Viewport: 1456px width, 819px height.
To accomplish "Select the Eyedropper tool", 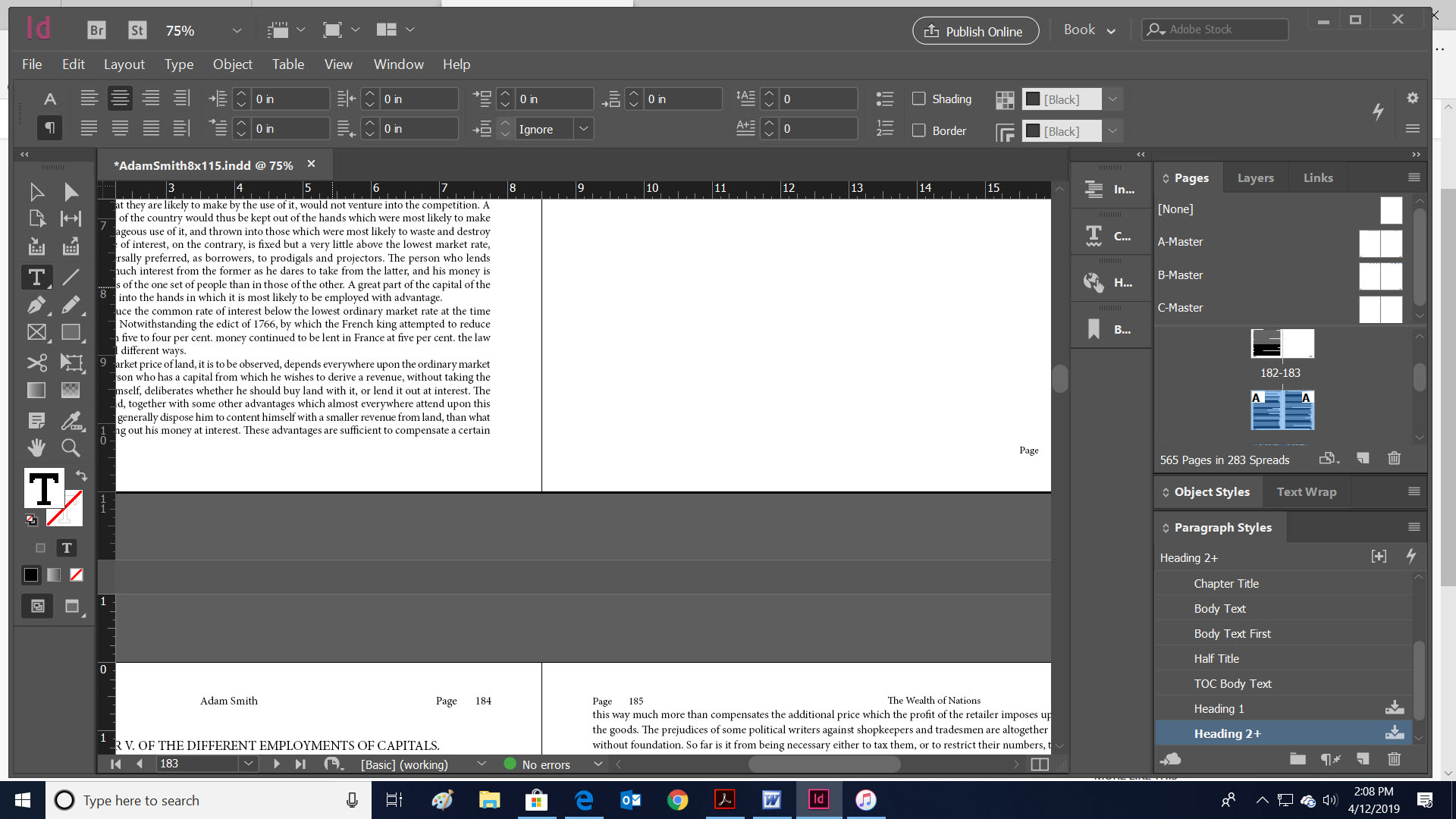I will click(71, 421).
